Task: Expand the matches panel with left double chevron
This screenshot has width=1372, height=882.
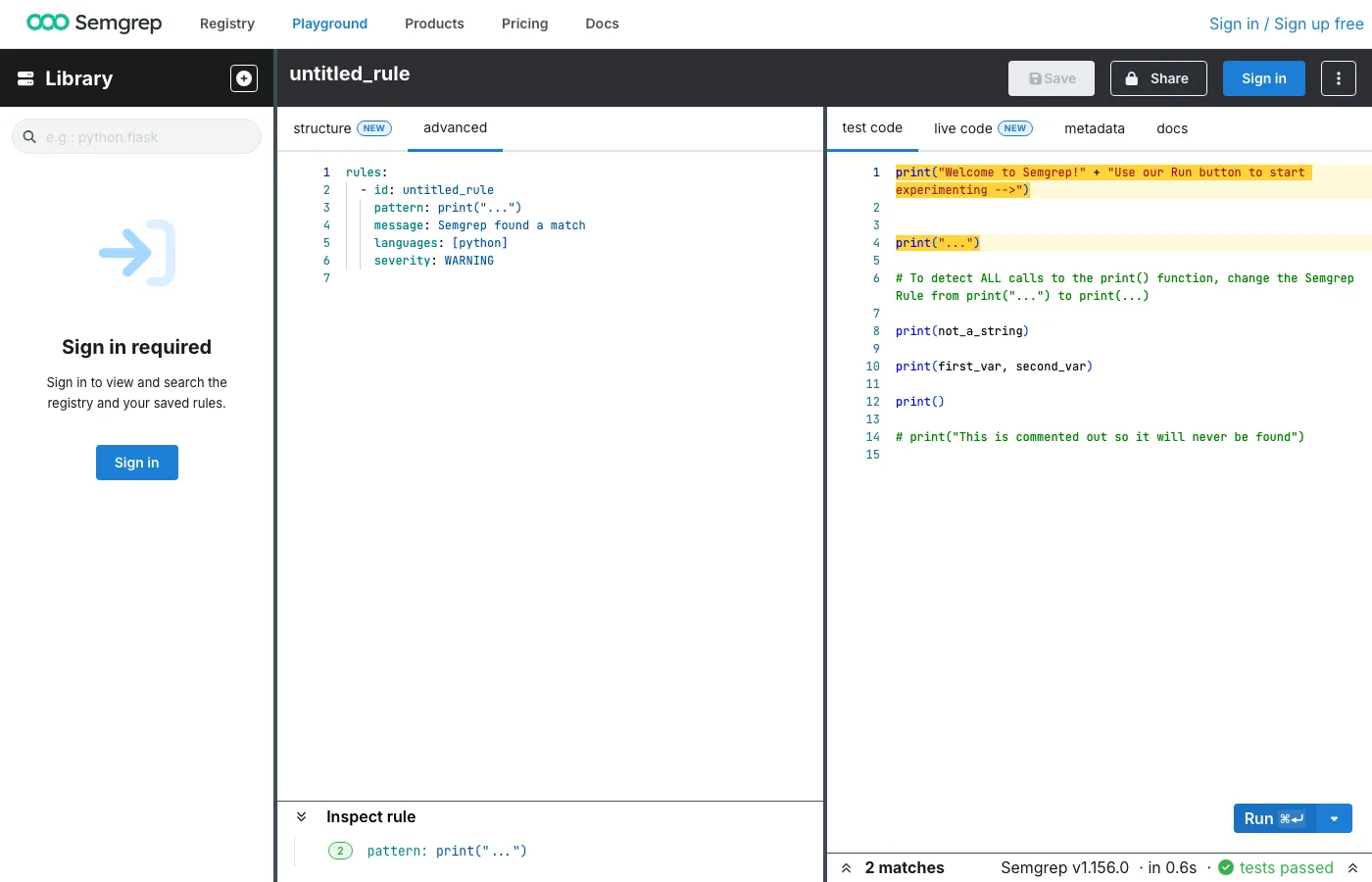Action: (846, 867)
